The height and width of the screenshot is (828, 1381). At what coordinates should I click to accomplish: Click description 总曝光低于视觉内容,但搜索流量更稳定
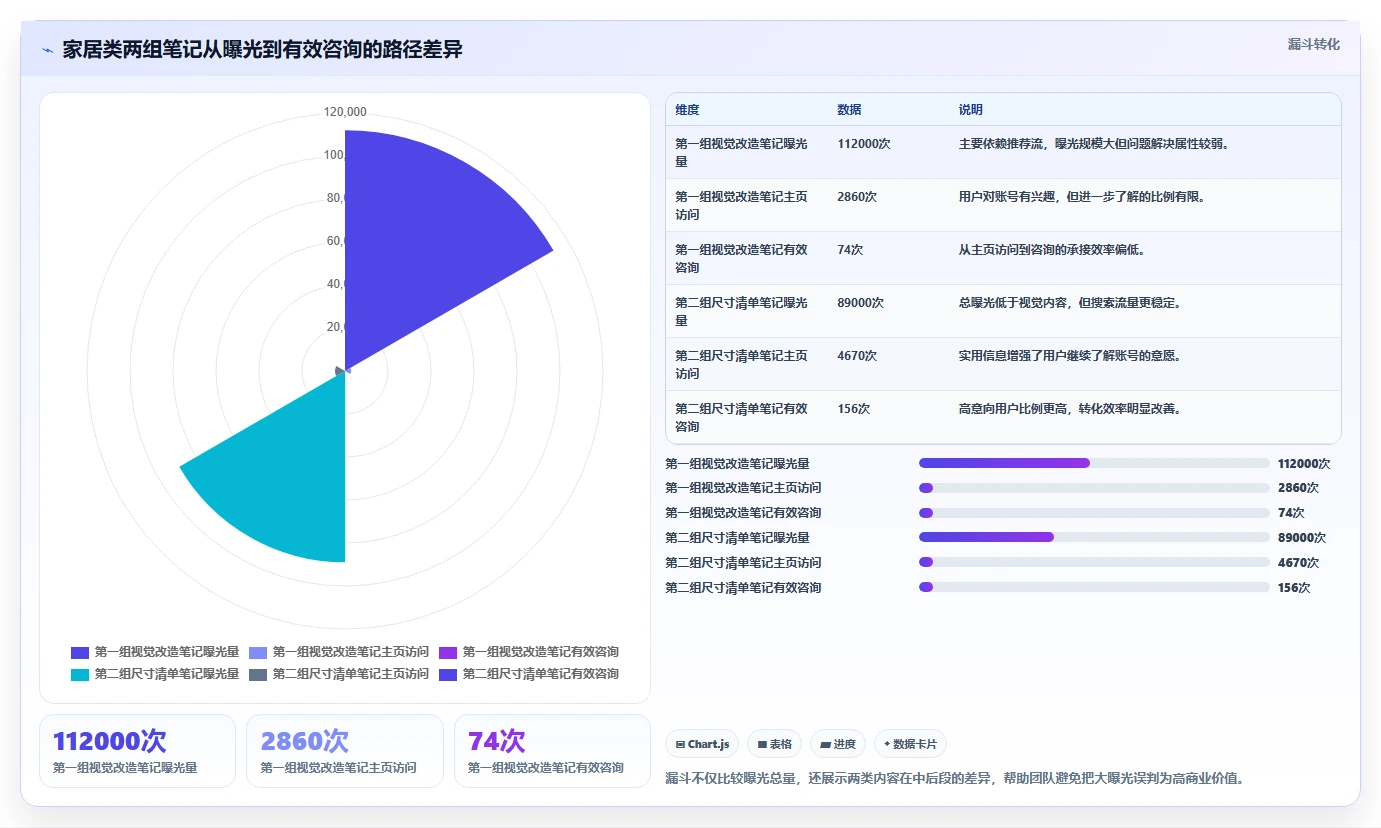[x=1070, y=303]
